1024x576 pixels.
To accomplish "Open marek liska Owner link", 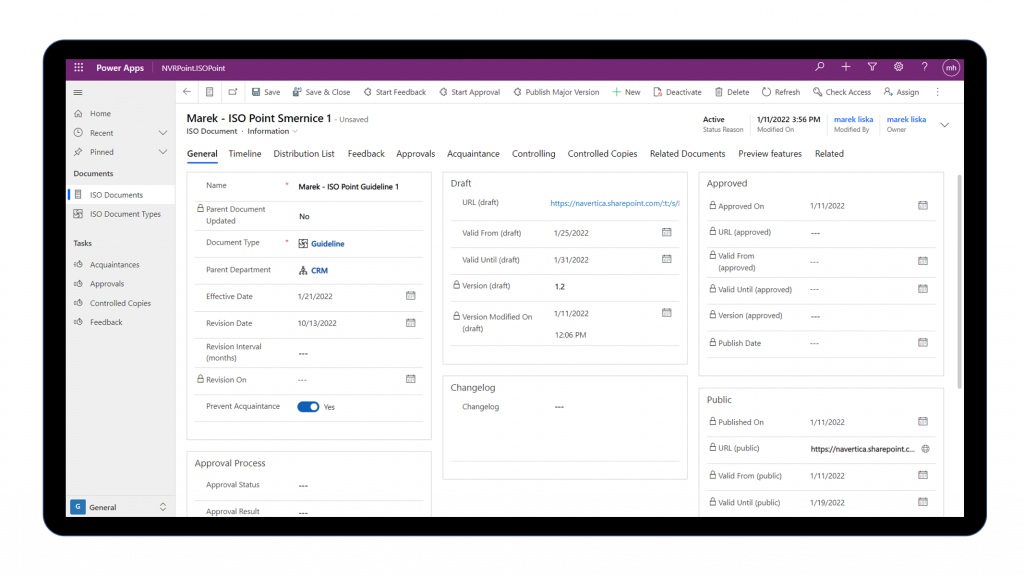I will 906,120.
